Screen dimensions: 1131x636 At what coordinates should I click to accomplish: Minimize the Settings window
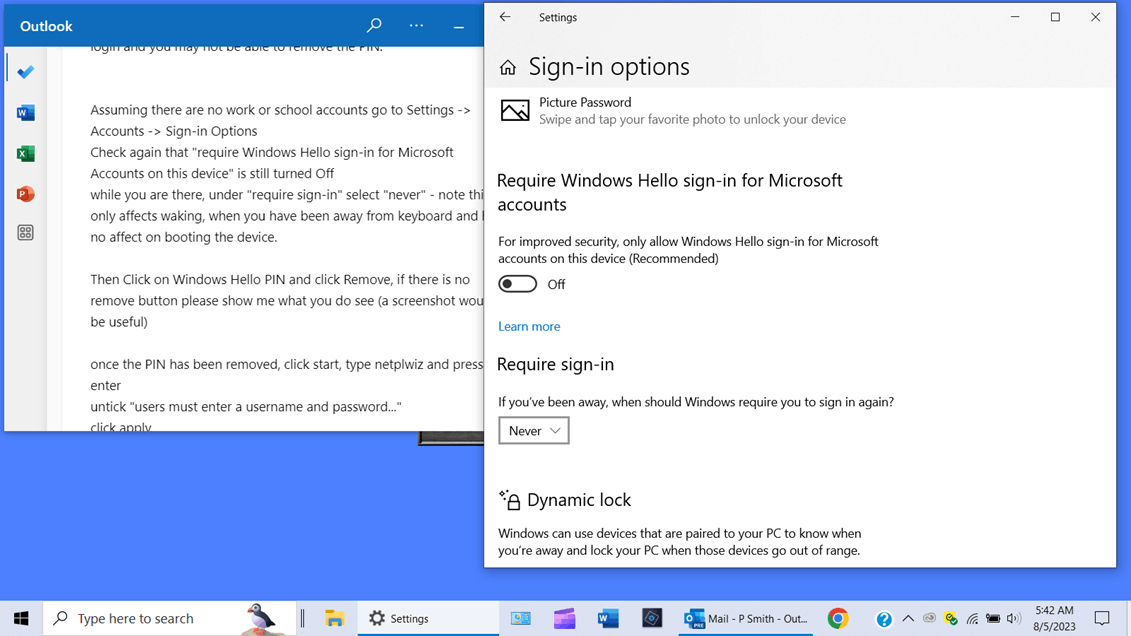tap(1015, 17)
